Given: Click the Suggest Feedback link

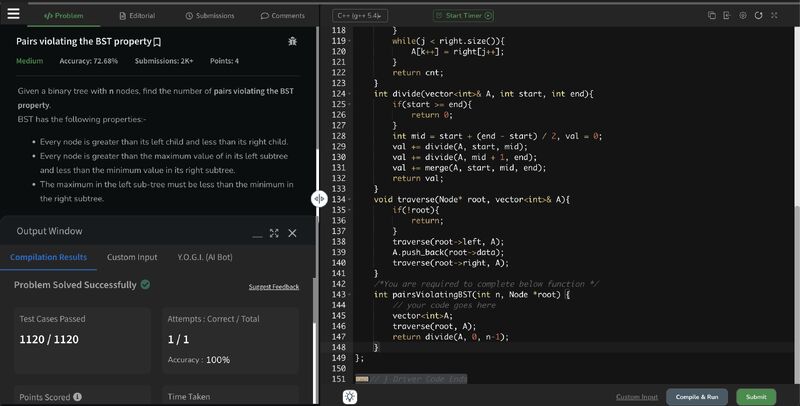Looking at the screenshot, I should click(x=274, y=287).
